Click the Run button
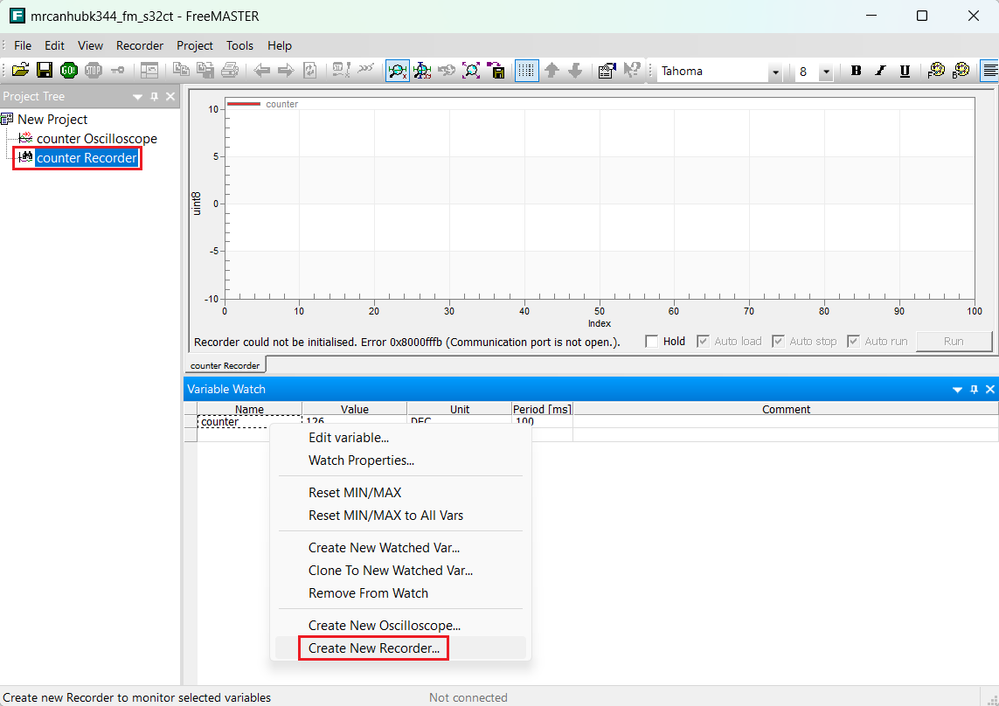The image size is (999, 706). click(x=954, y=342)
